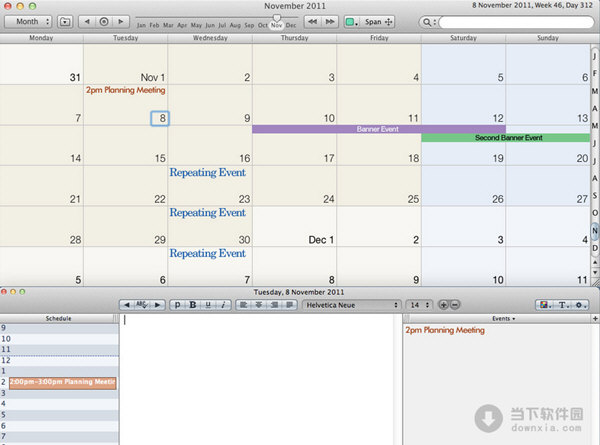Image resolution: width=600 pixels, height=445 pixels.
Task: Click the fast-forward double arrow button
Action: pos(329,21)
